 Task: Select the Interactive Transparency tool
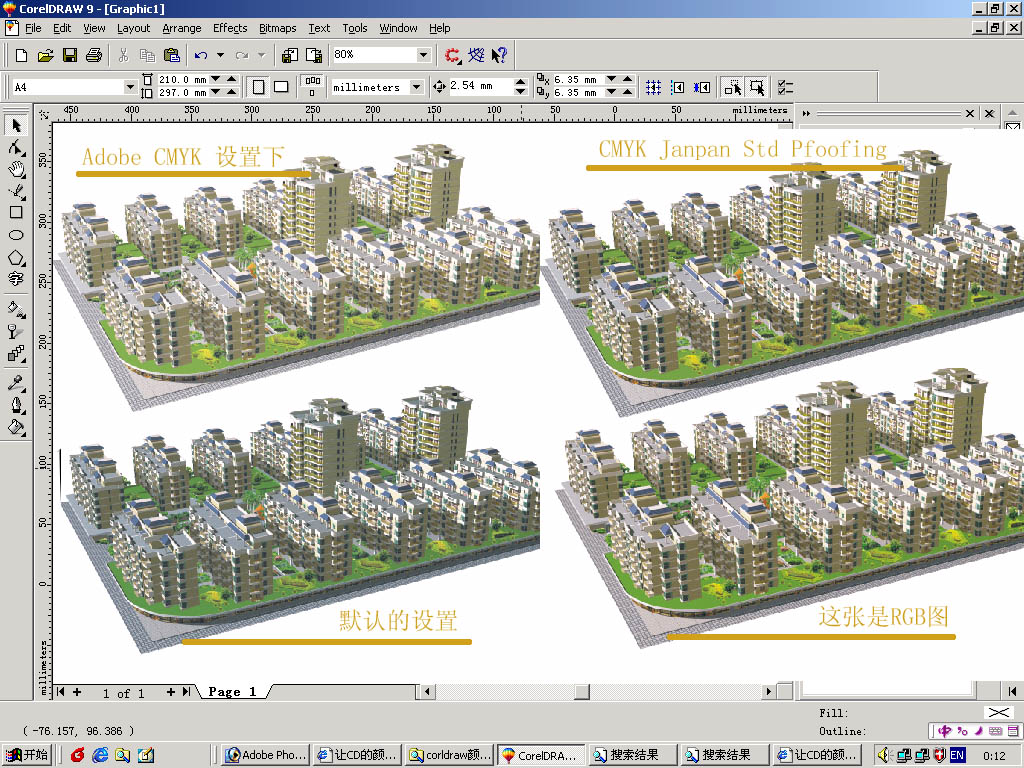point(16,332)
